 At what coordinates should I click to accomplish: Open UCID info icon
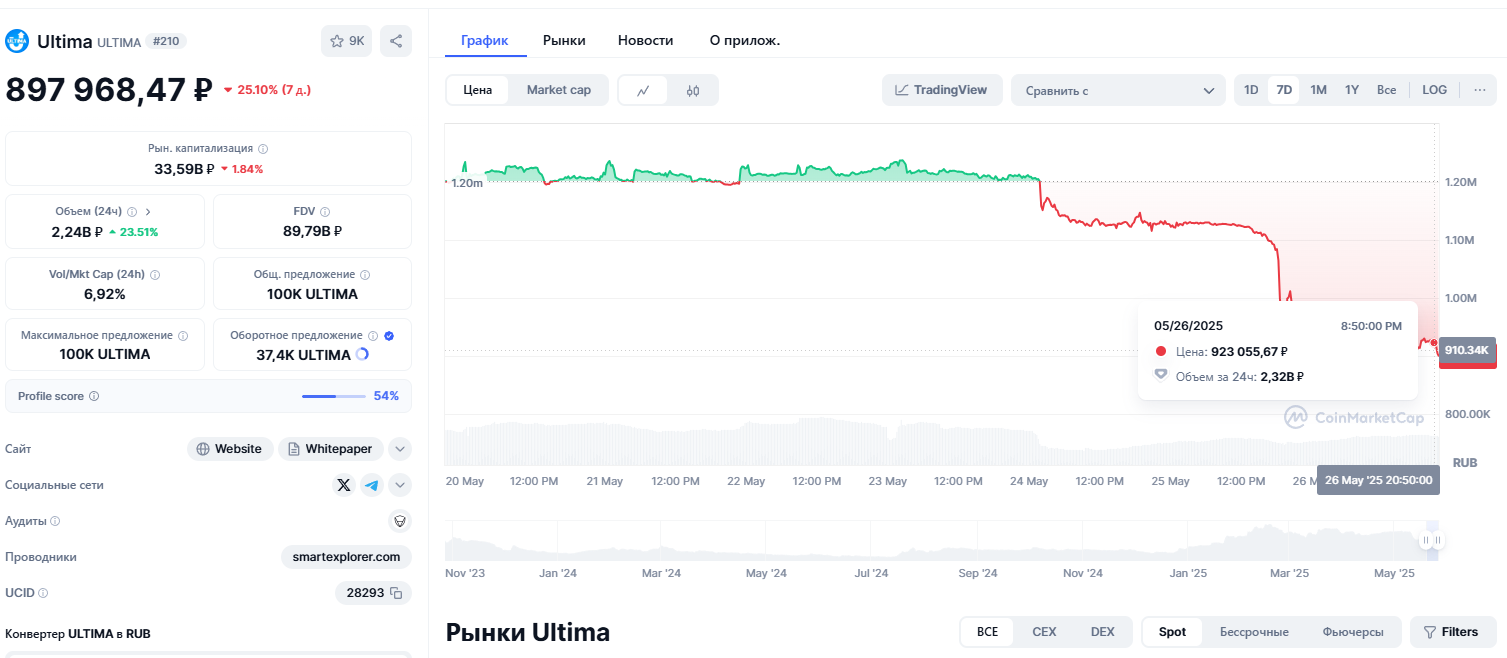point(43,593)
